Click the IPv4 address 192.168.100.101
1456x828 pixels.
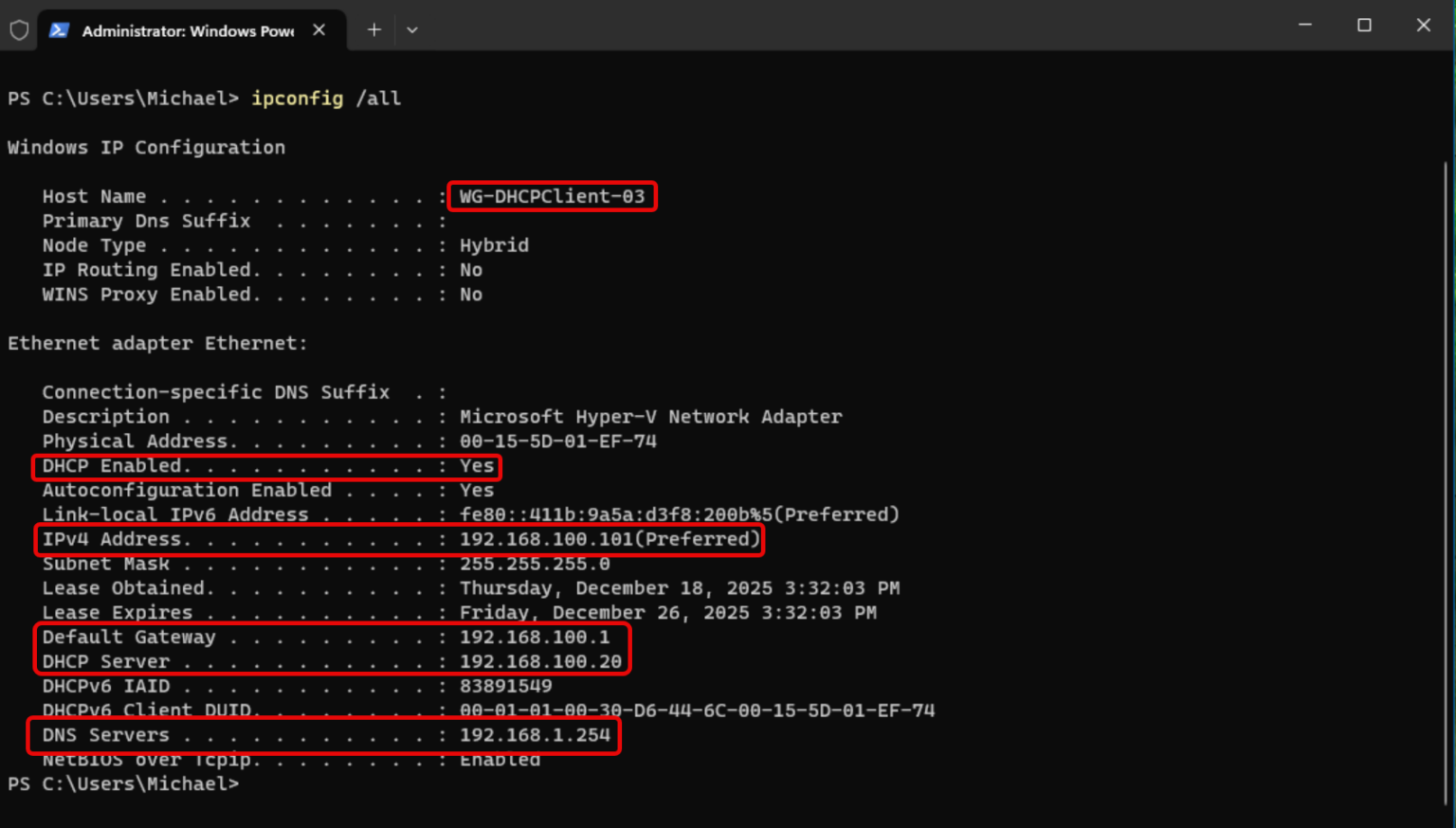tap(537, 538)
